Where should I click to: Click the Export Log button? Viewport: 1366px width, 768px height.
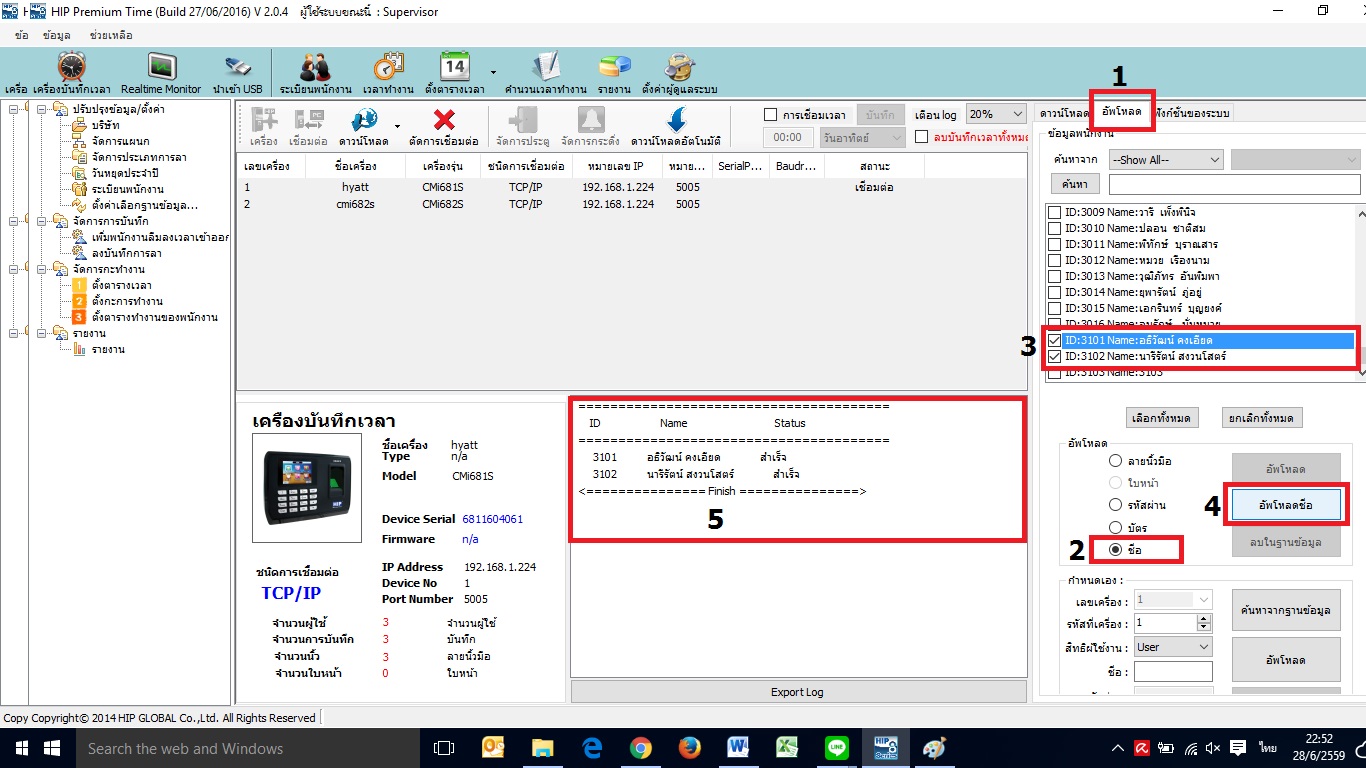(798, 692)
